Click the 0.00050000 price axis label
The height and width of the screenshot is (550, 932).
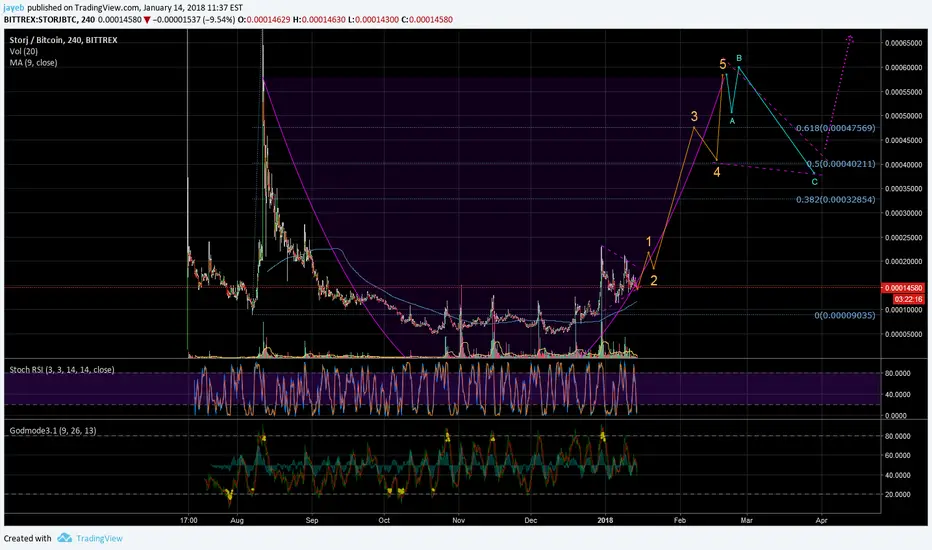(x=903, y=115)
